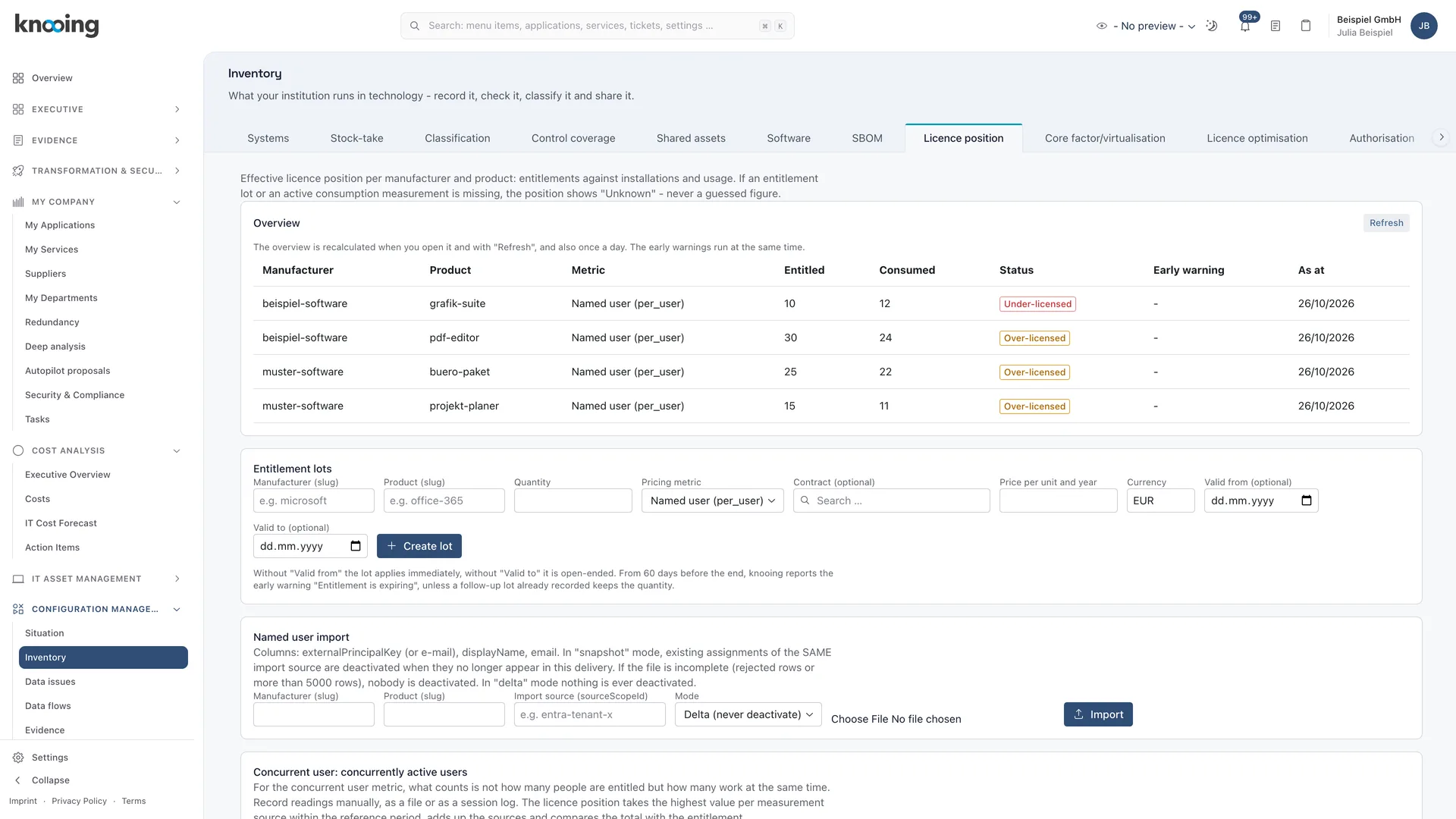
Task: Click the search magnifier icon in top bar
Action: pos(415,26)
